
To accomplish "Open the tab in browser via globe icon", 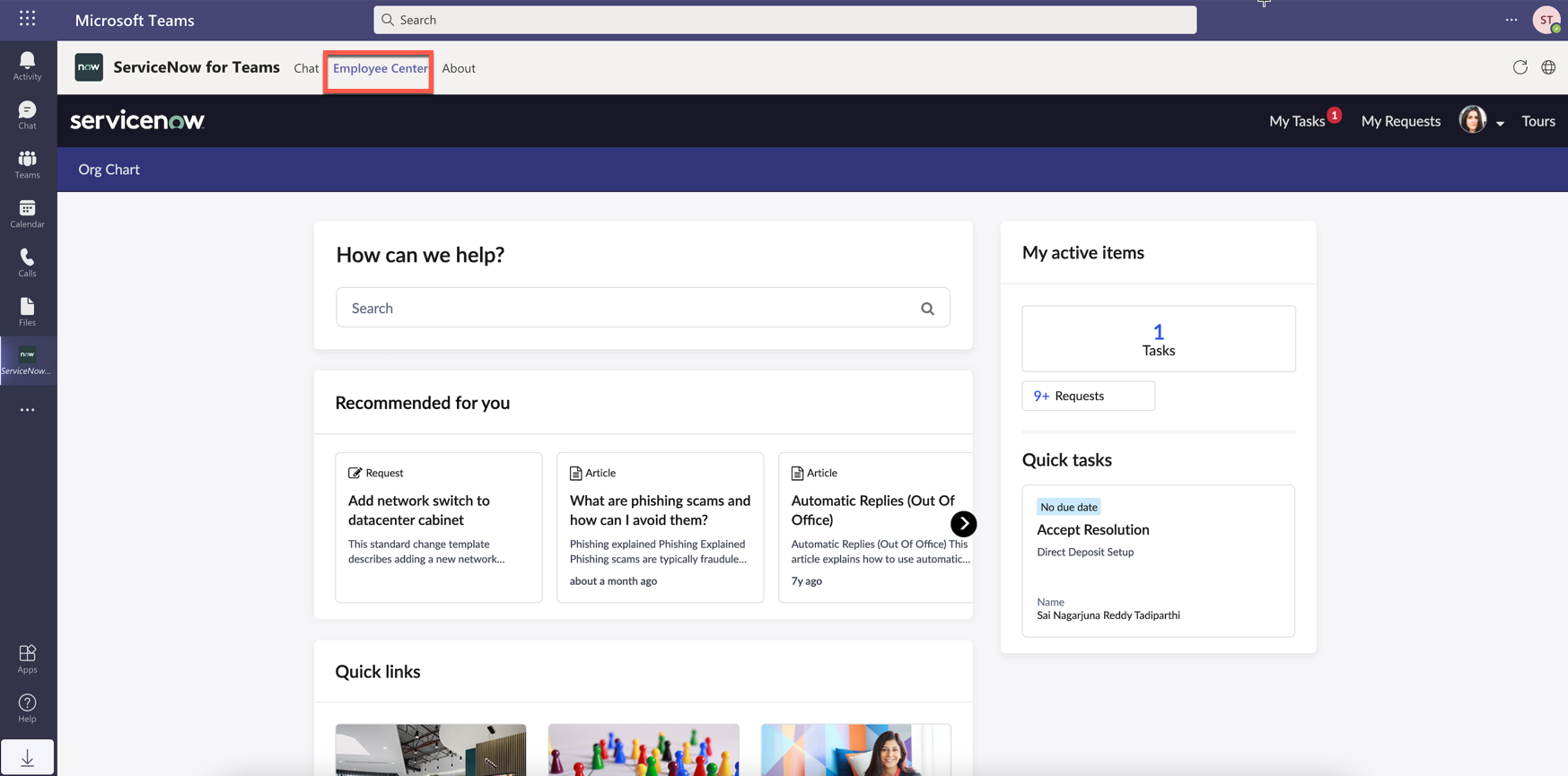I will click(x=1548, y=67).
